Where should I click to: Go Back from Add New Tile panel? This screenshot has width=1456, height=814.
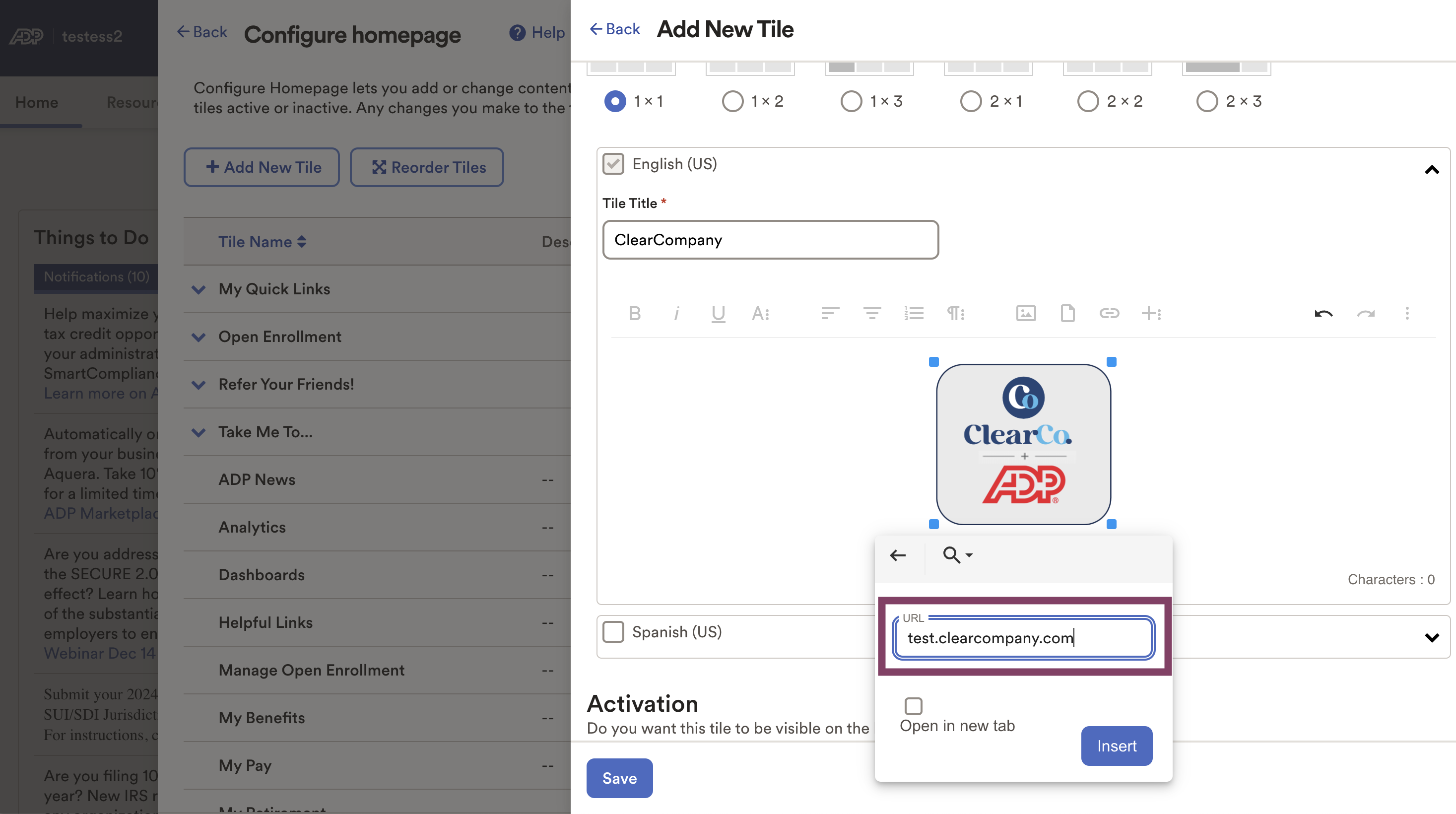click(x=614, y=29)
